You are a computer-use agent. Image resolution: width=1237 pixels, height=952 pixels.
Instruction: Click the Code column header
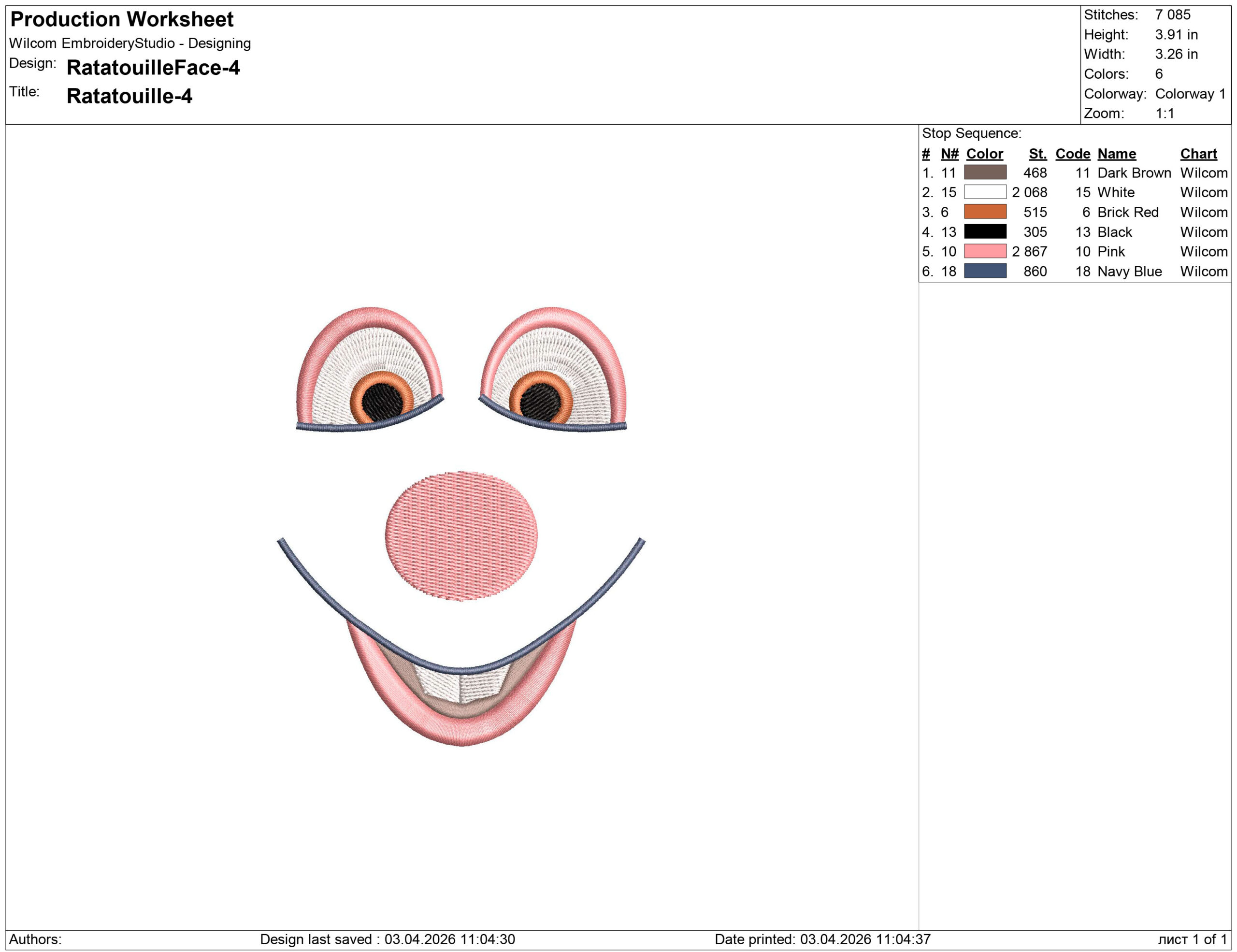[x=1073, y=154]
